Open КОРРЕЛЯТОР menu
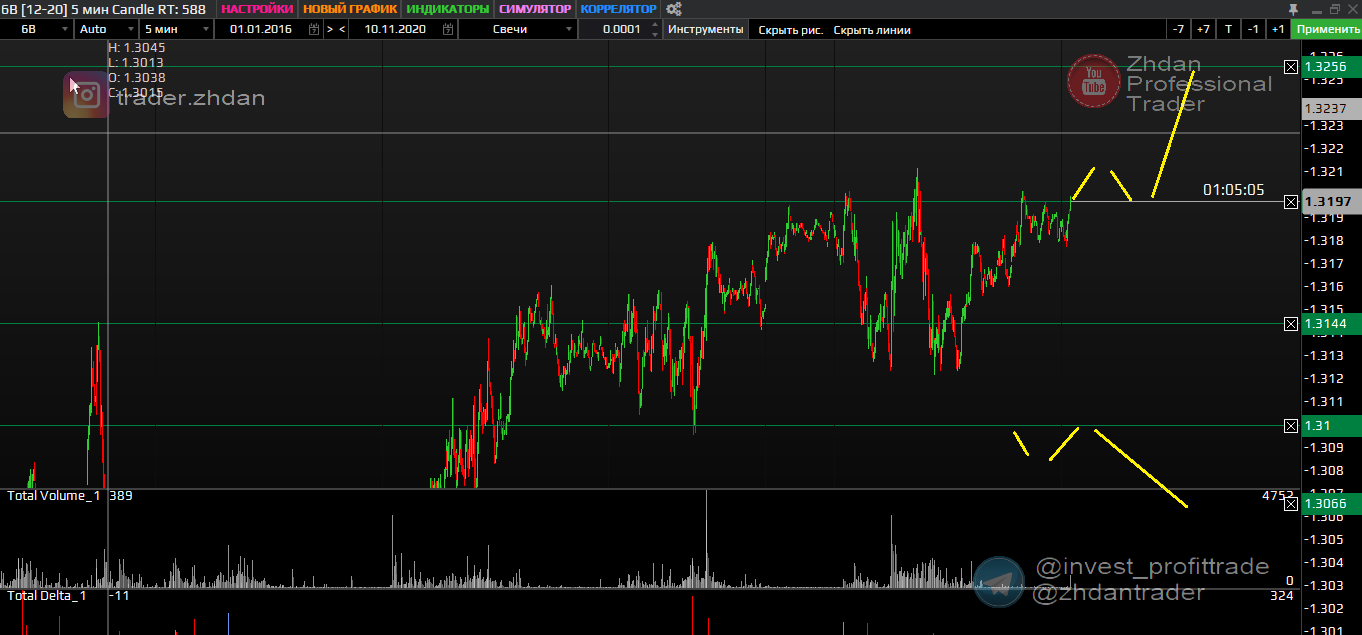The image size is (1362, 635). pos(618,9)
